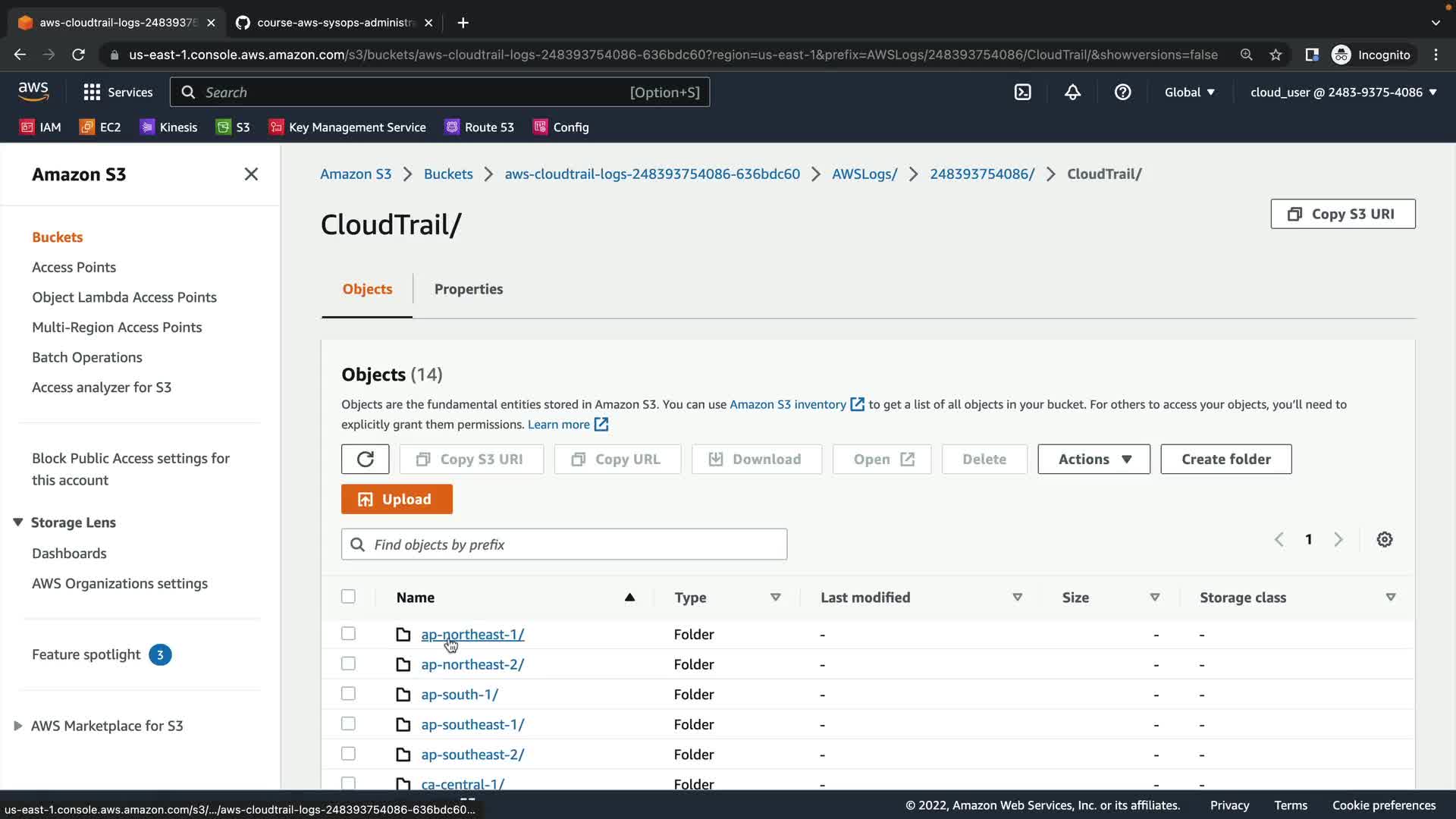Viewport: 1456px width, 819px height.
Task: Switch to the Properties tab
Action: point(468,289)
